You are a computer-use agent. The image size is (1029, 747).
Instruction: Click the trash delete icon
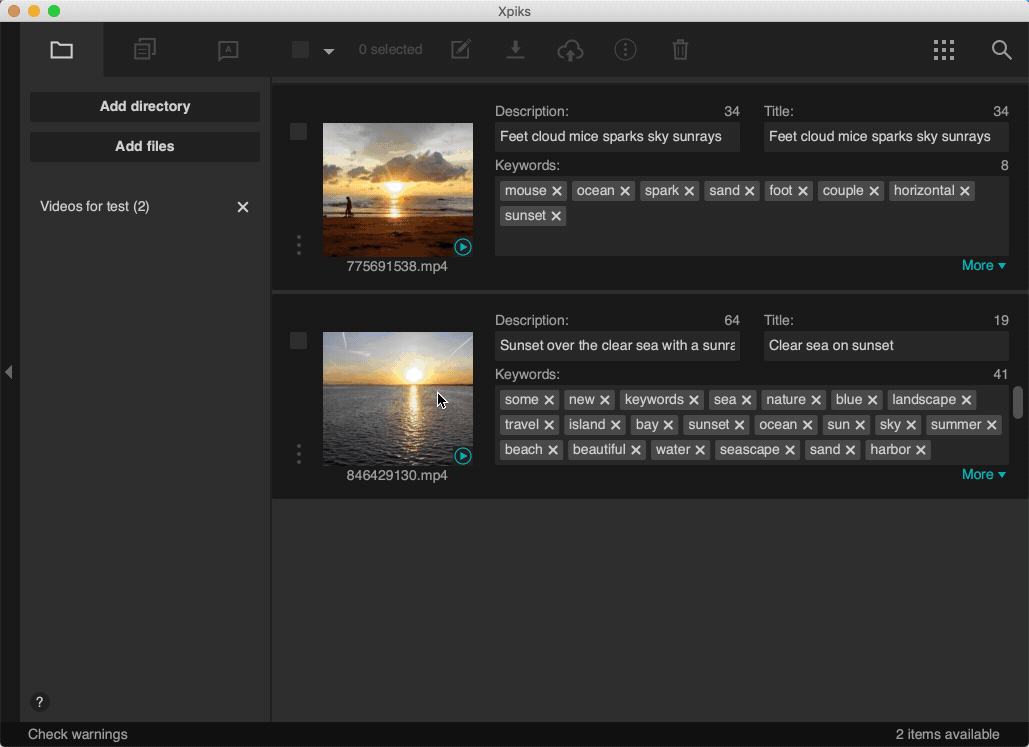[680, 50]
